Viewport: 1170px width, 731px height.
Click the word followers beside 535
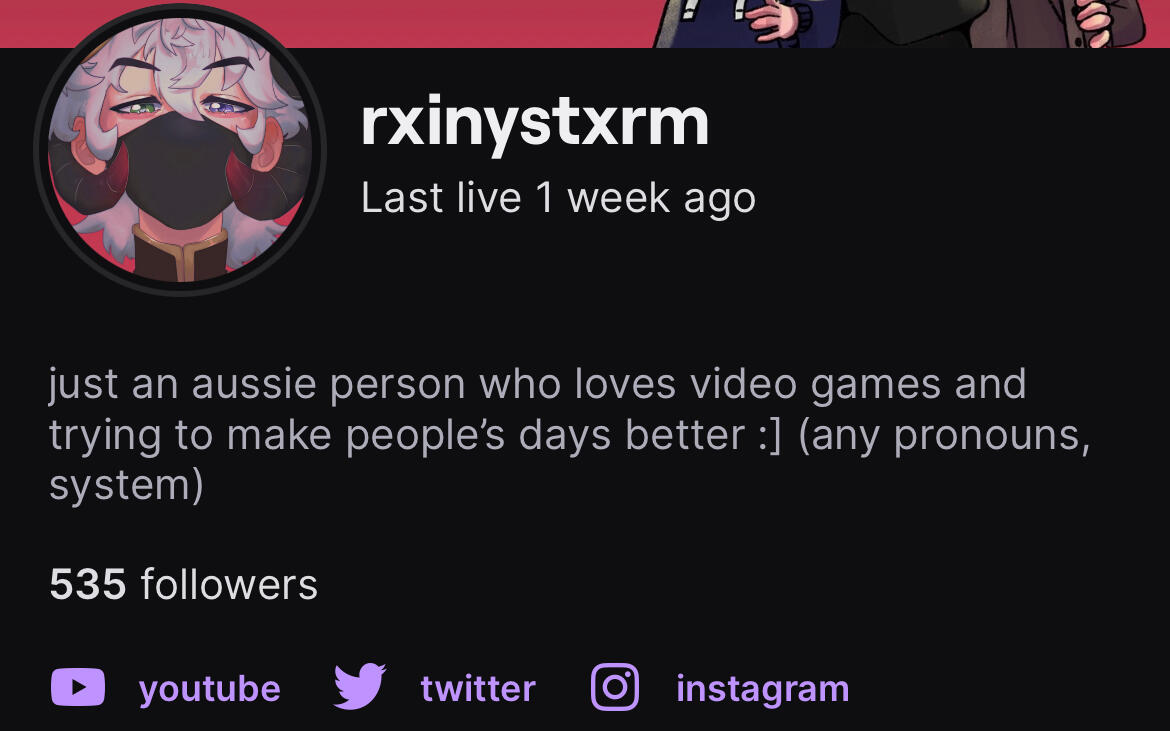pos(229,584)
